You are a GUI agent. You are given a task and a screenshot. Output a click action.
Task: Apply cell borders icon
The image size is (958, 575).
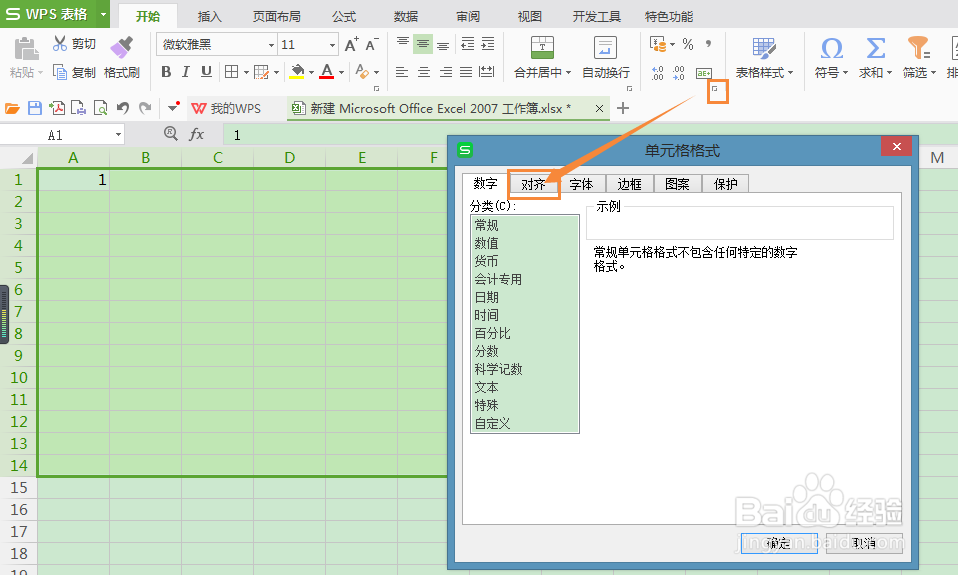[x=232, y=72]
